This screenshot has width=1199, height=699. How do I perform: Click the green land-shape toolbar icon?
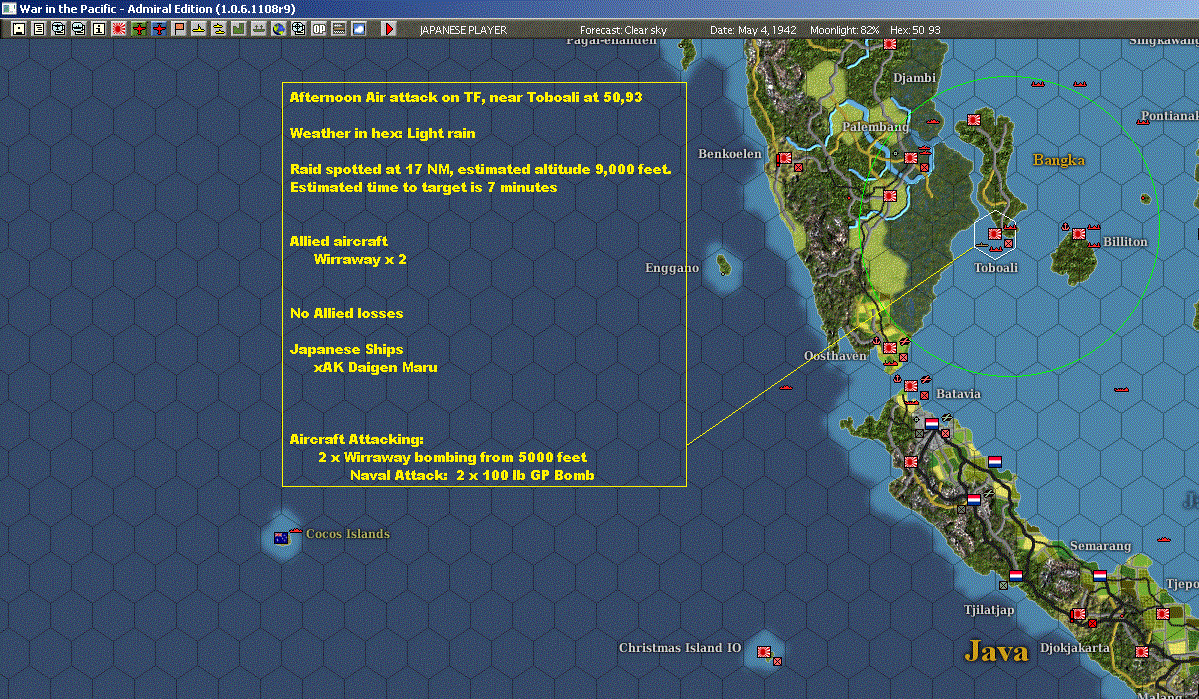(x=239, y=29)
